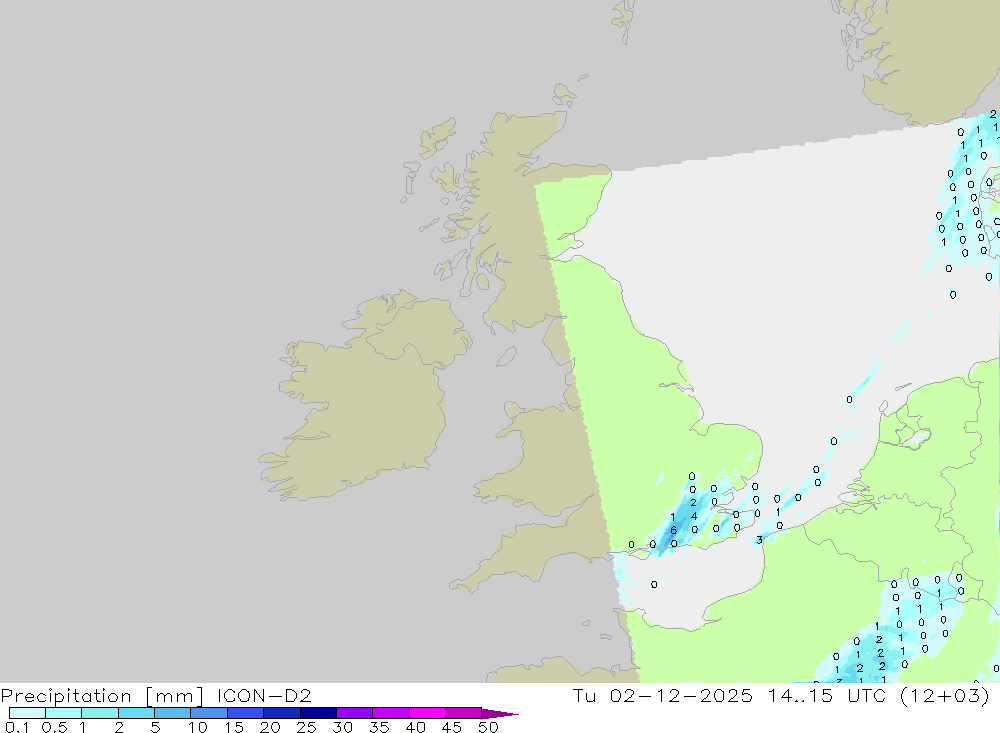Click the legend label '0.1'
The height and width of the screenshot is (733, 1000).
(17, 727)
